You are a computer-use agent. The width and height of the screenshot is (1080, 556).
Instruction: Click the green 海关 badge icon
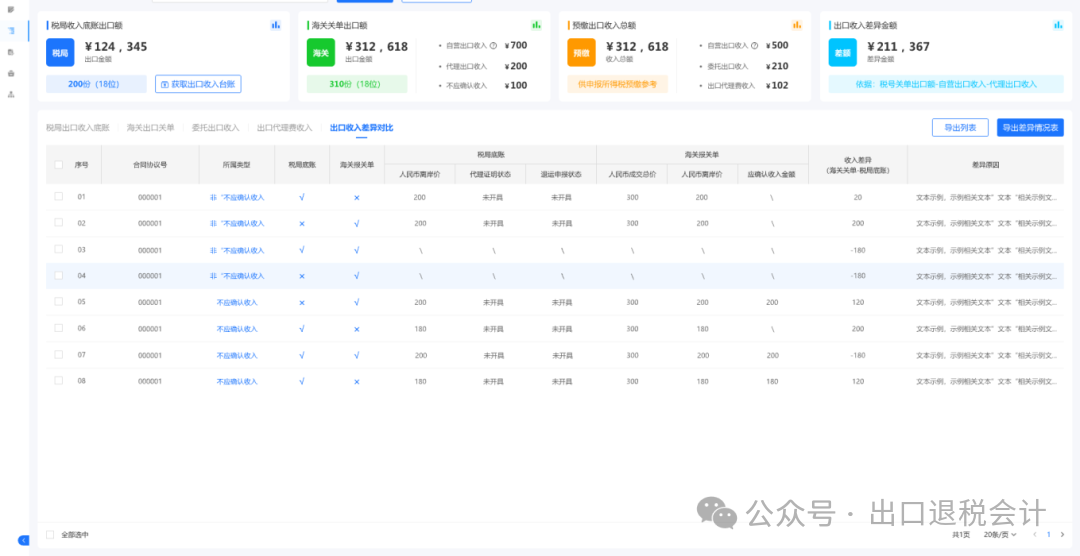tap(320, 53)
